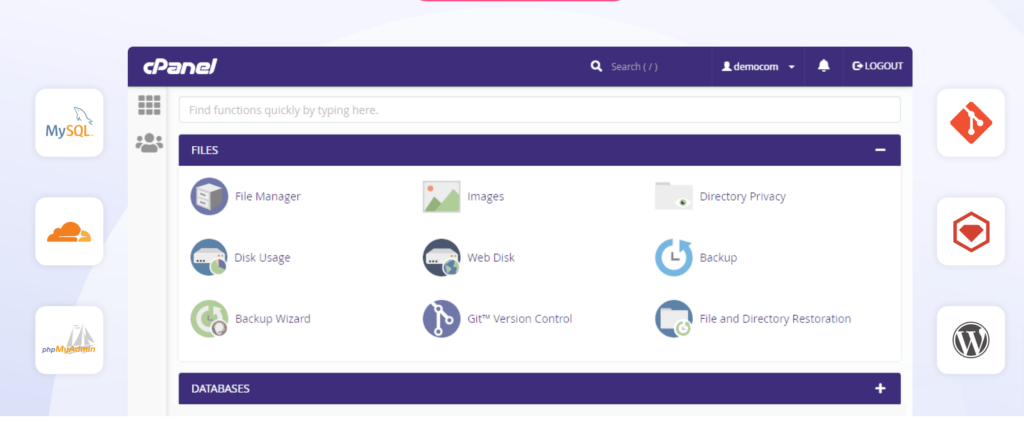Click the File and Directory Restoration icon
This screenshot has height=422, width=1024.
673,319
